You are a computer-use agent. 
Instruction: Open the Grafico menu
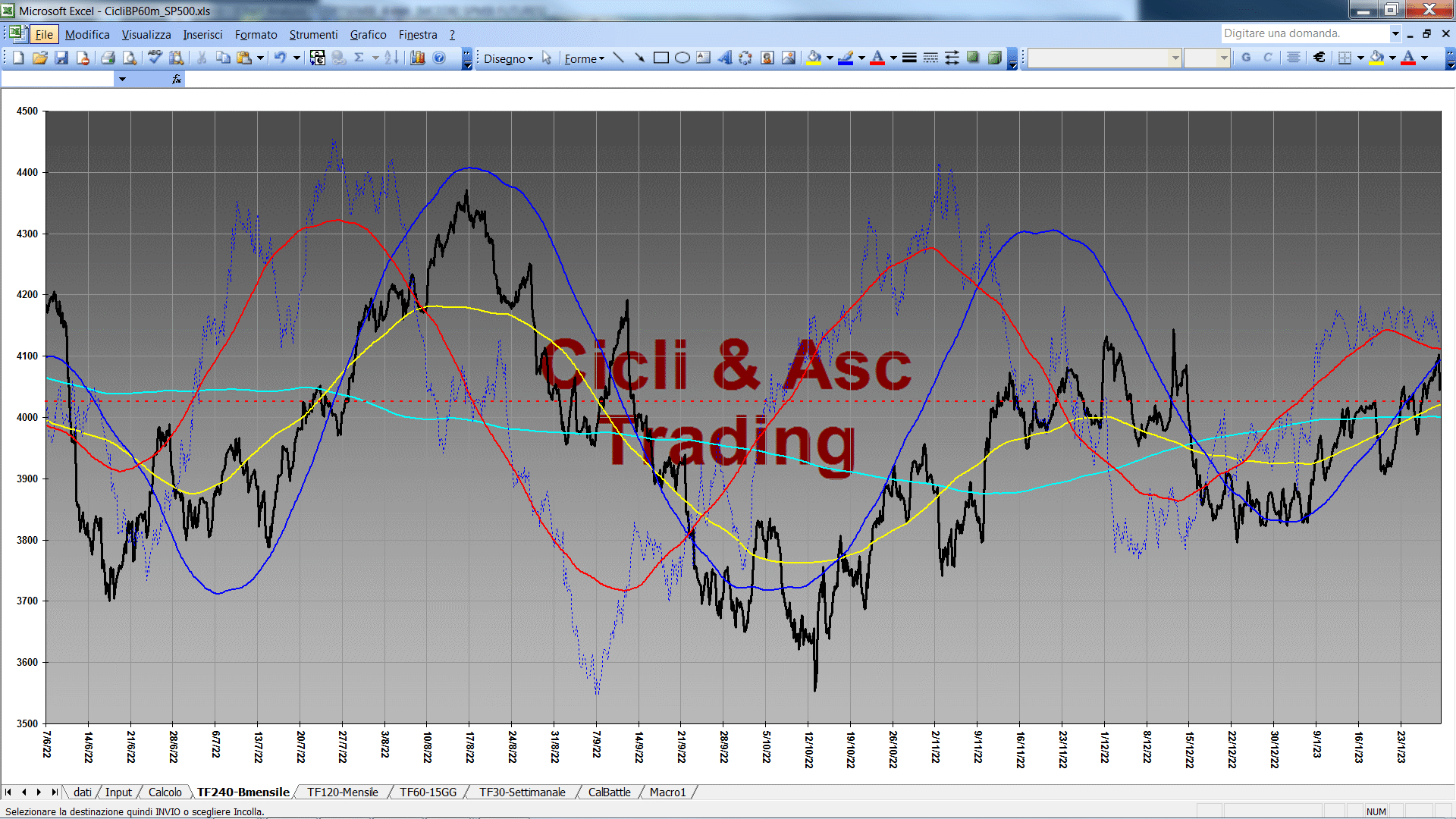click(368, 34)
